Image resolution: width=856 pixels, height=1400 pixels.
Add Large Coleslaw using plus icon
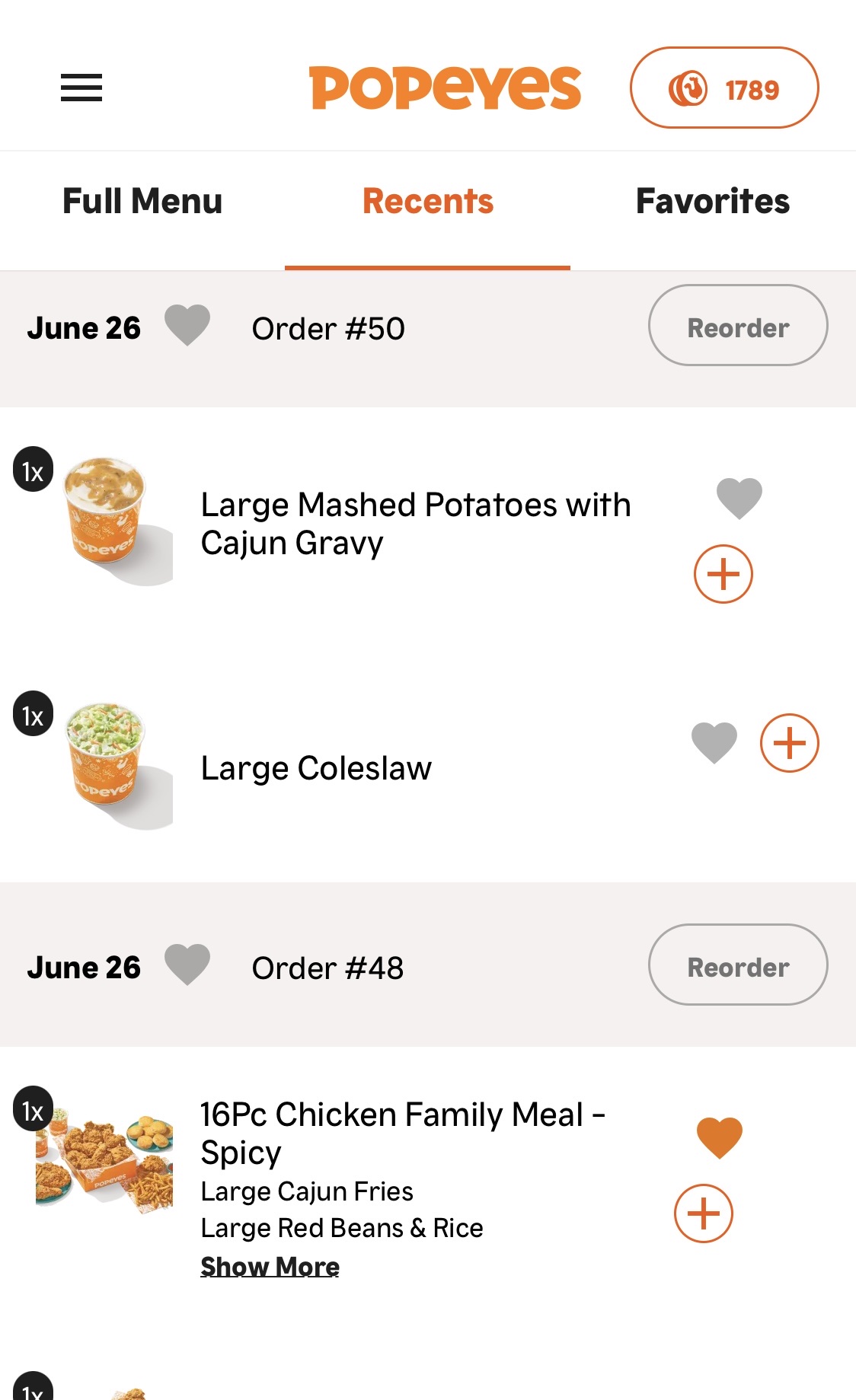tap(789, 743)
